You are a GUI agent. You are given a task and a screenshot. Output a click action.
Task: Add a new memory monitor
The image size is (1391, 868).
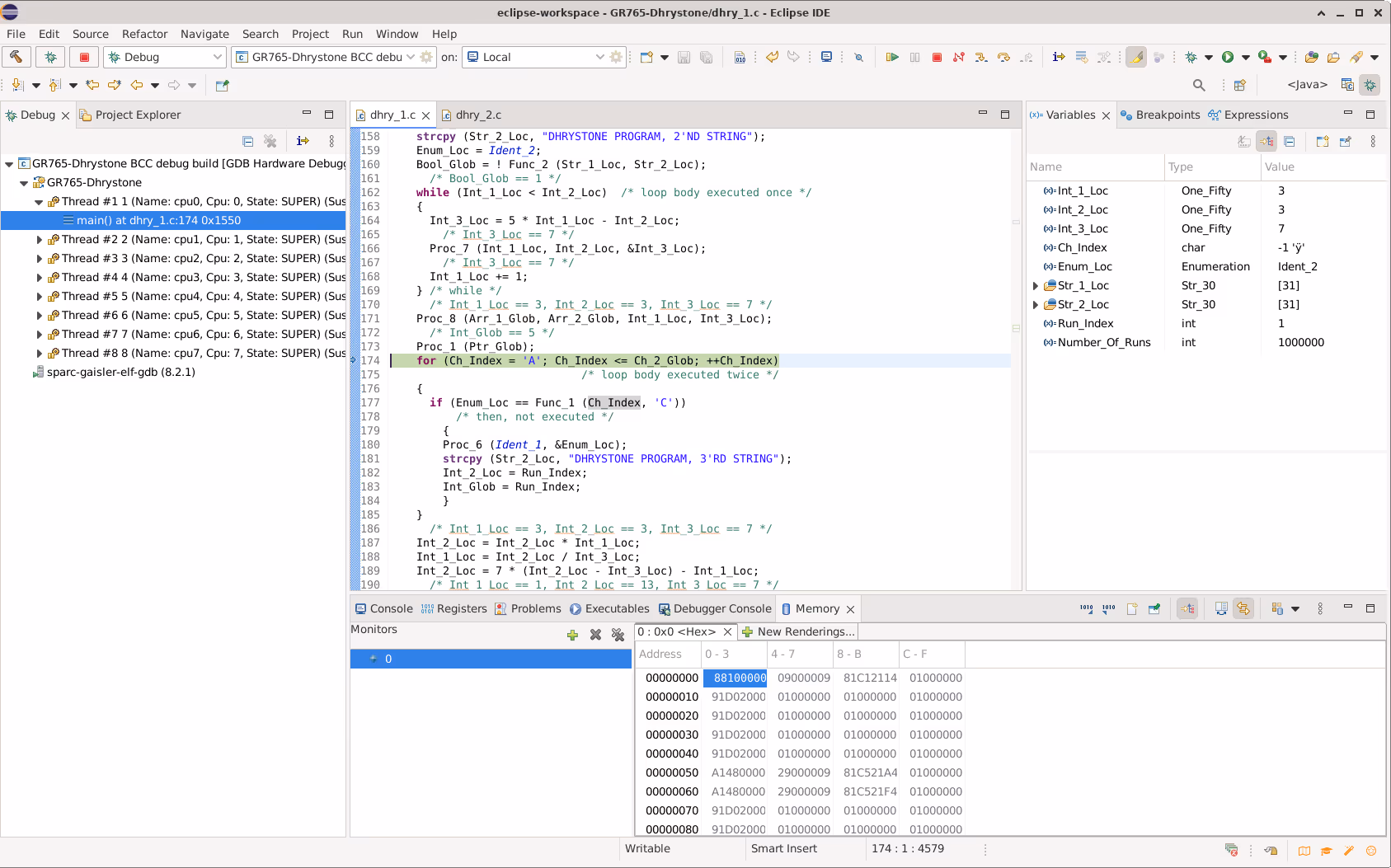(572, 635)
